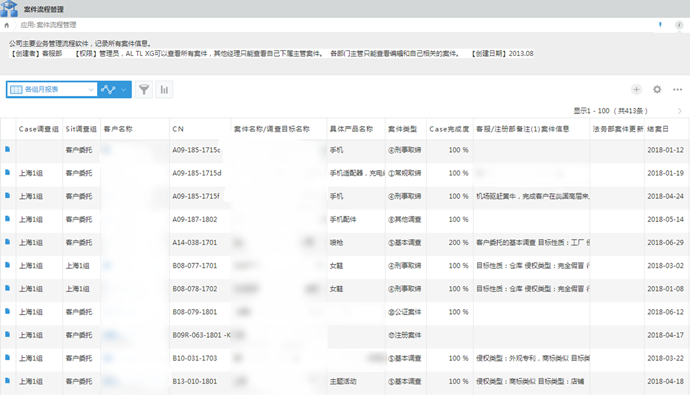Viewport: 690px width, 395px height.
Task: Click the 应用: 案件流程管理 breadcrumb link
Action: [48, 25]
